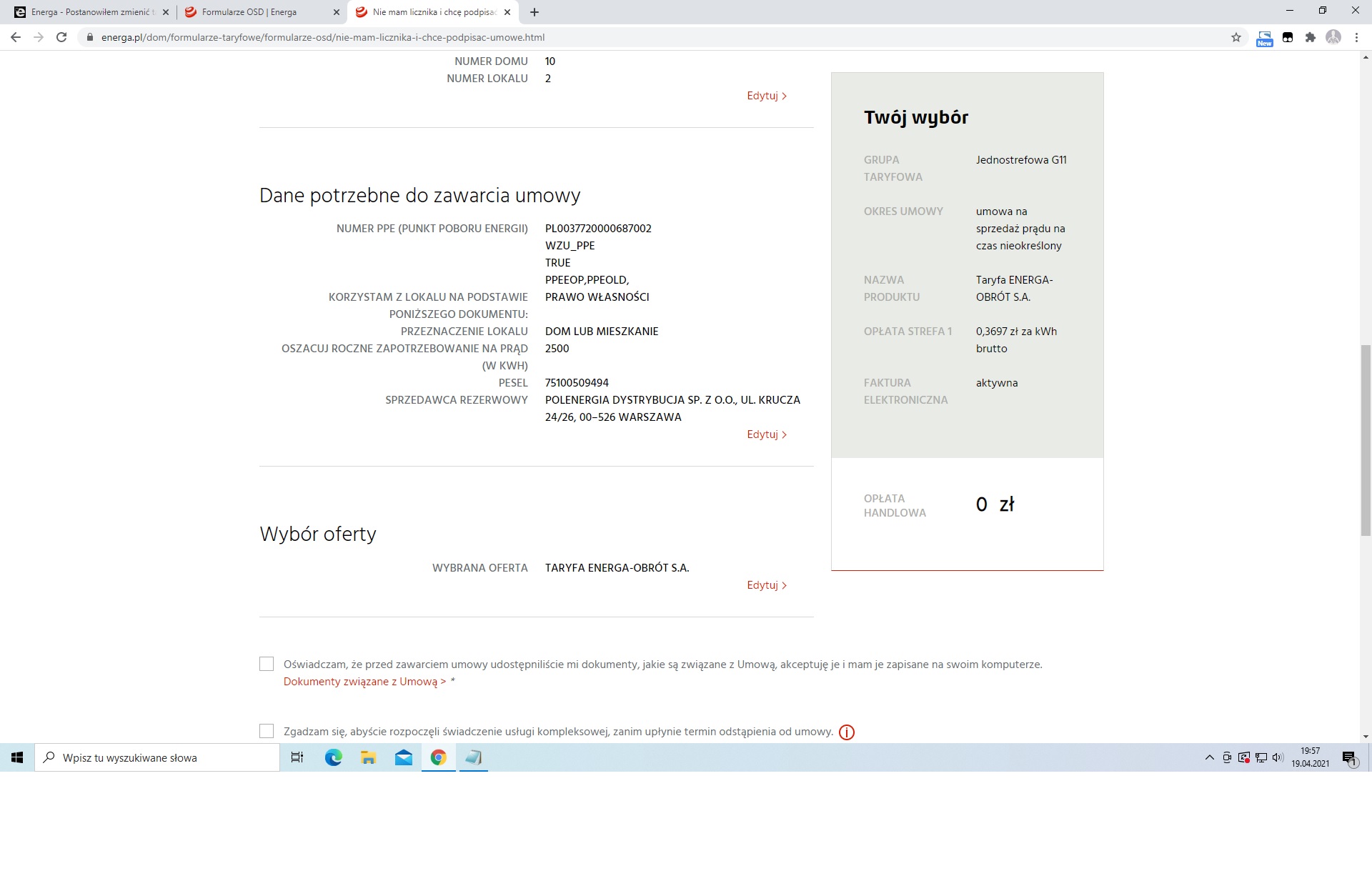1372x871 pixels.
Task: Click the 0 zł opłata handlowa amount
Action: click(x=995, y=504)
